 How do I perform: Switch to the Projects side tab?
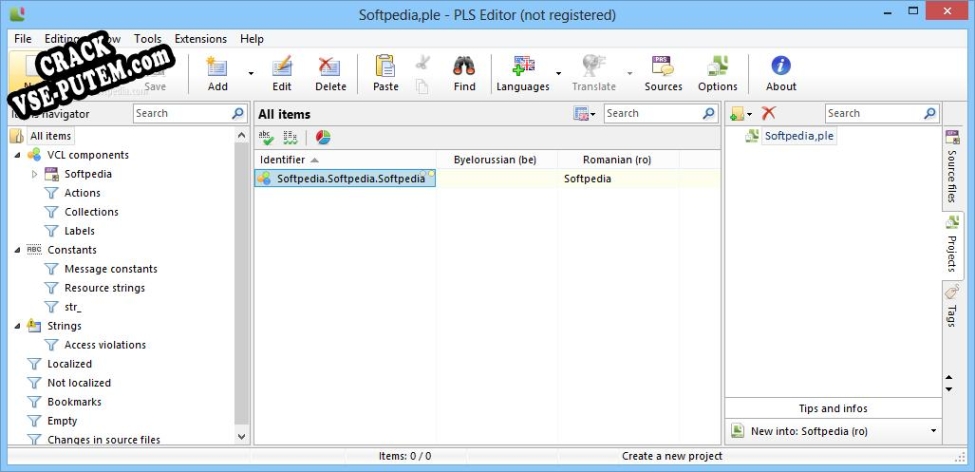point(952,245)
